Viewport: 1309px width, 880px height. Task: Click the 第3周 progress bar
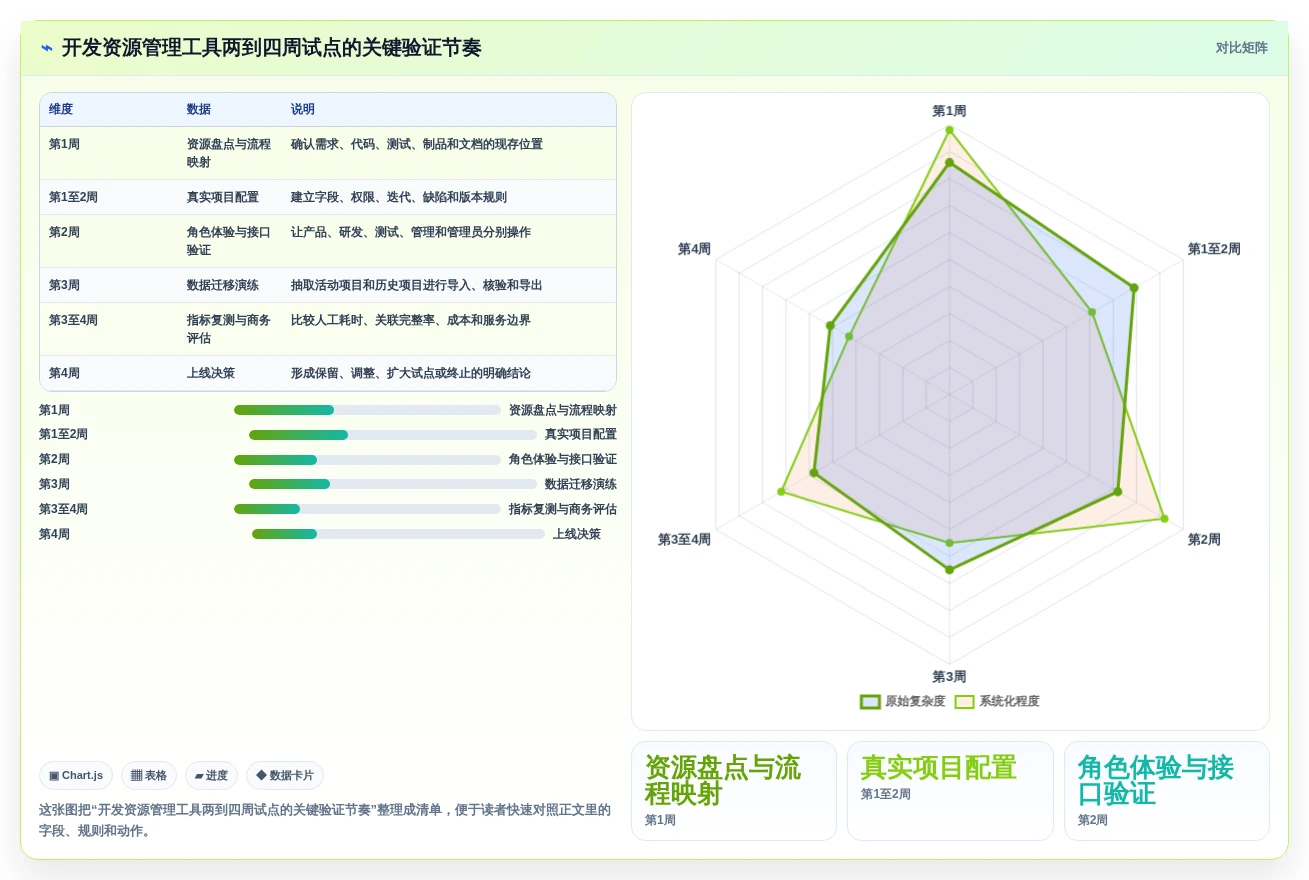pyautogui.click(x=393, y=484)
